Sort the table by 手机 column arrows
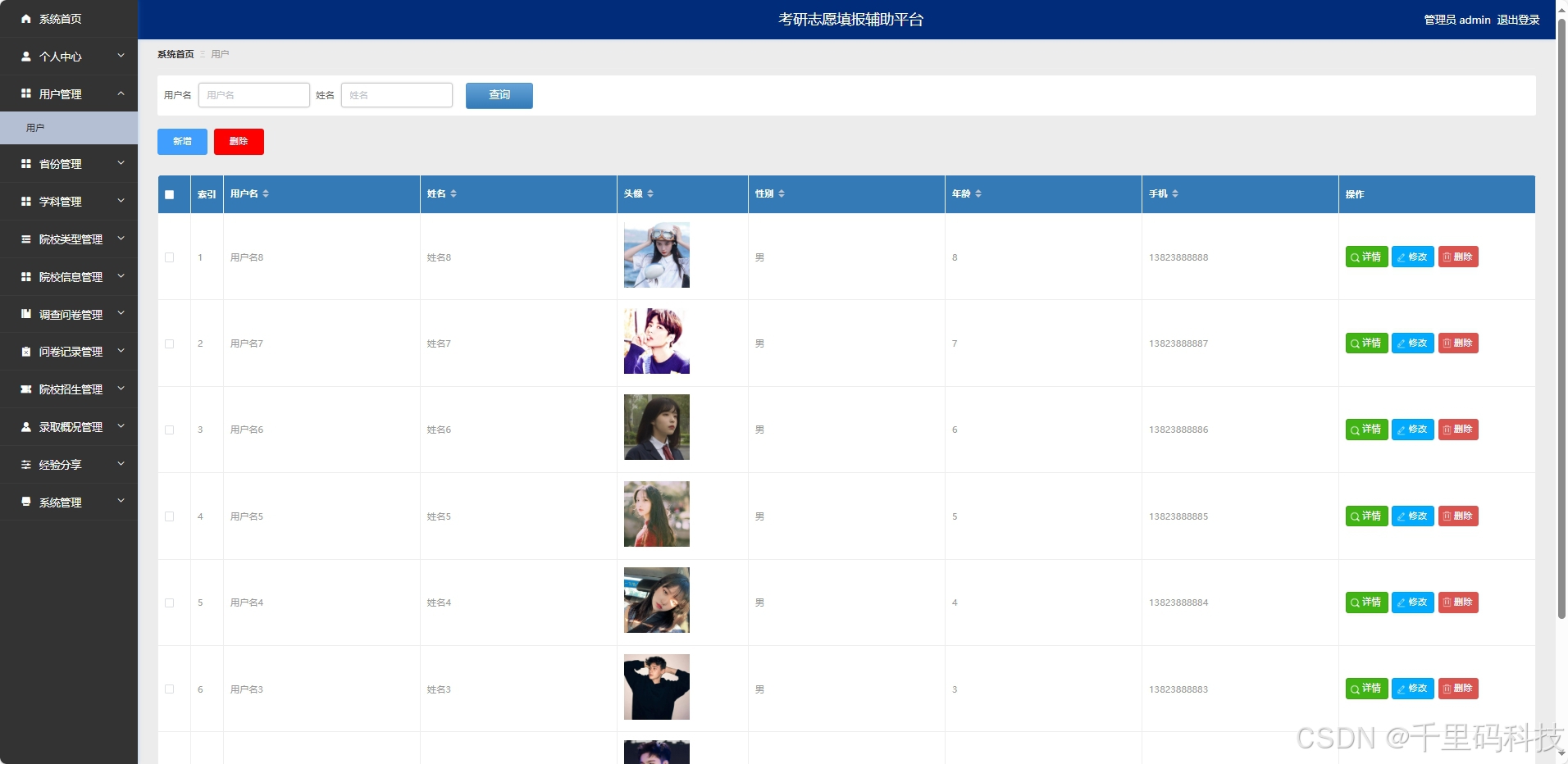Screen dimensions: 1568x764 point(1175,194)
